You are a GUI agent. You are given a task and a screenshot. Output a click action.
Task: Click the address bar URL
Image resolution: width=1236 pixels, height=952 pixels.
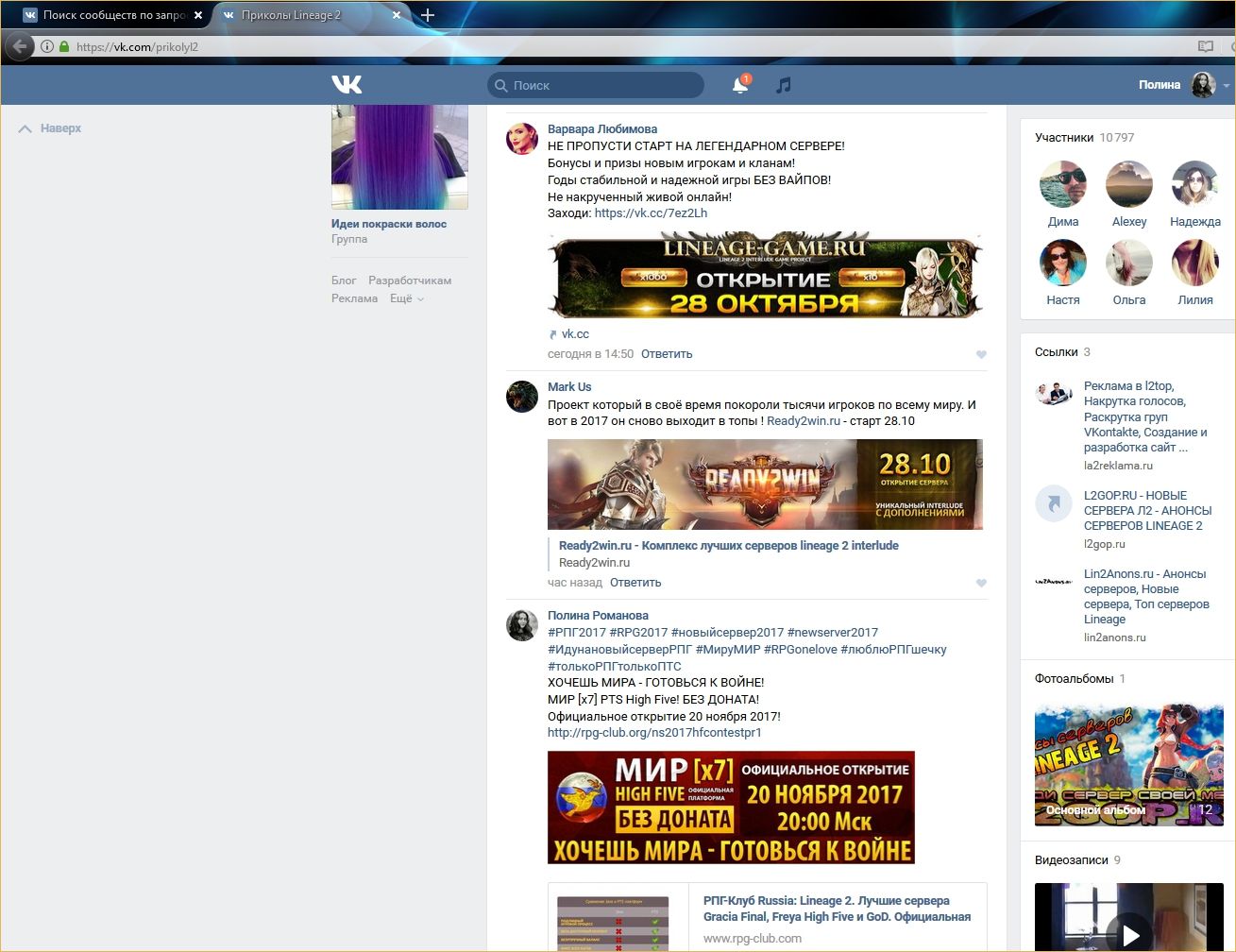(x=137, y=46)
